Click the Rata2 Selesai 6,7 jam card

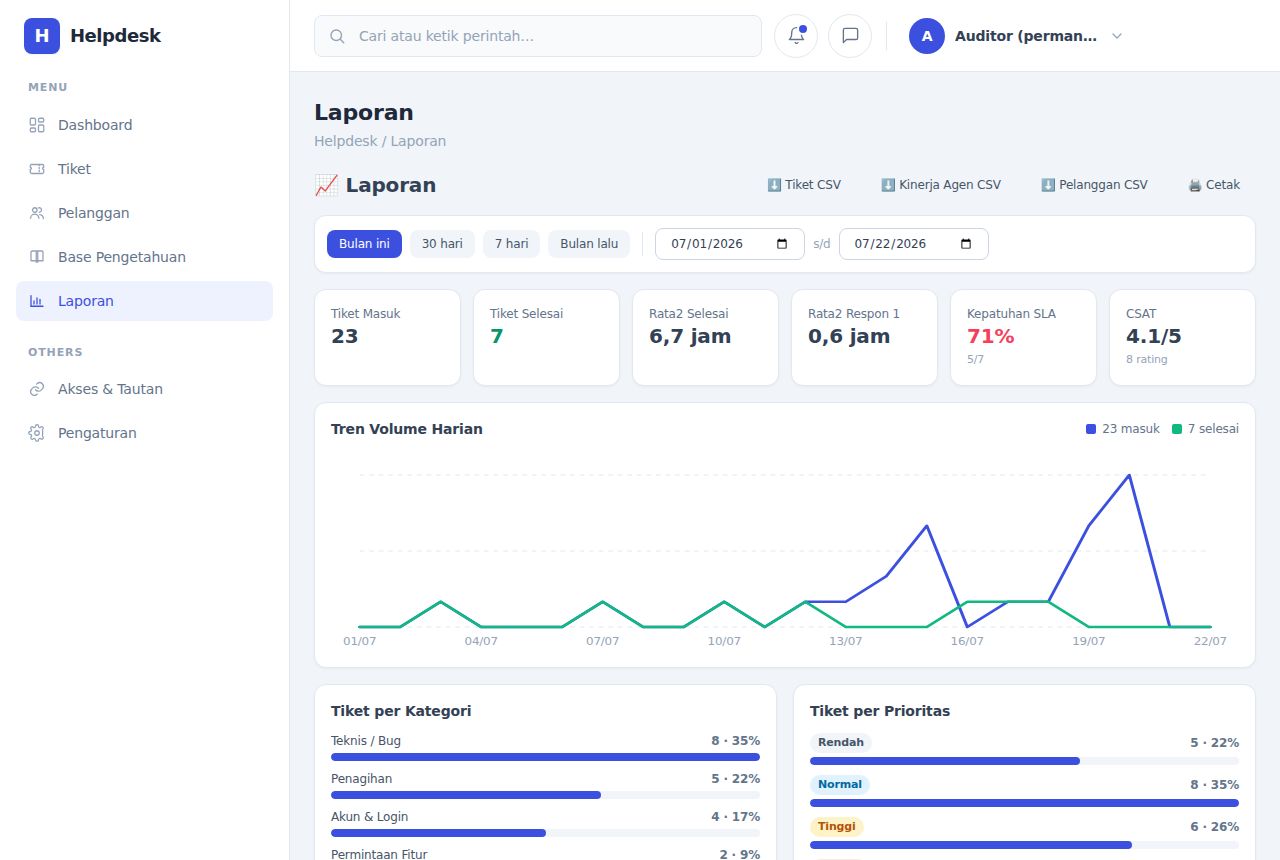[x=706, y=338]
